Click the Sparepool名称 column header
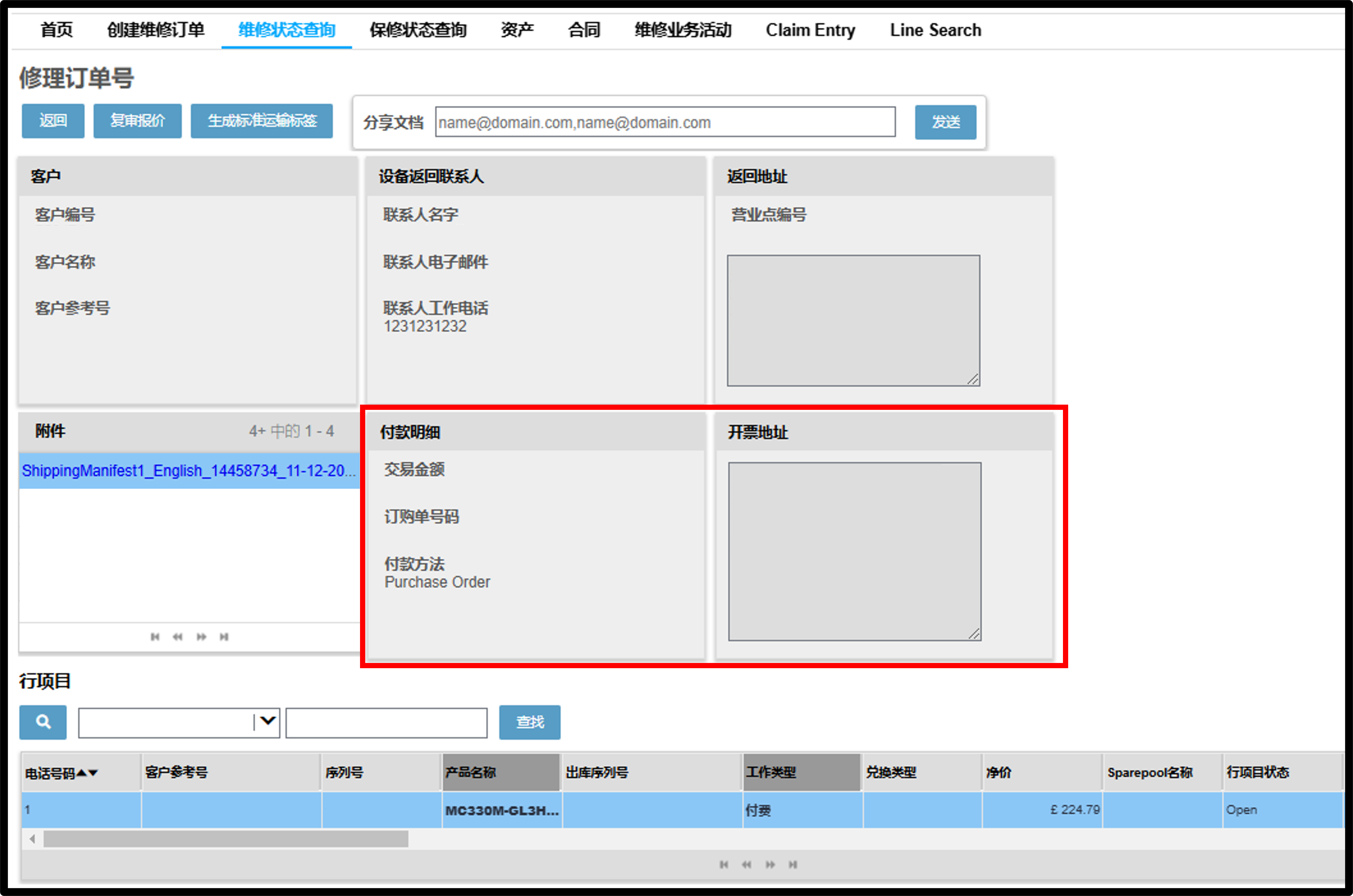1353x896 pixels. (1162, 772)
